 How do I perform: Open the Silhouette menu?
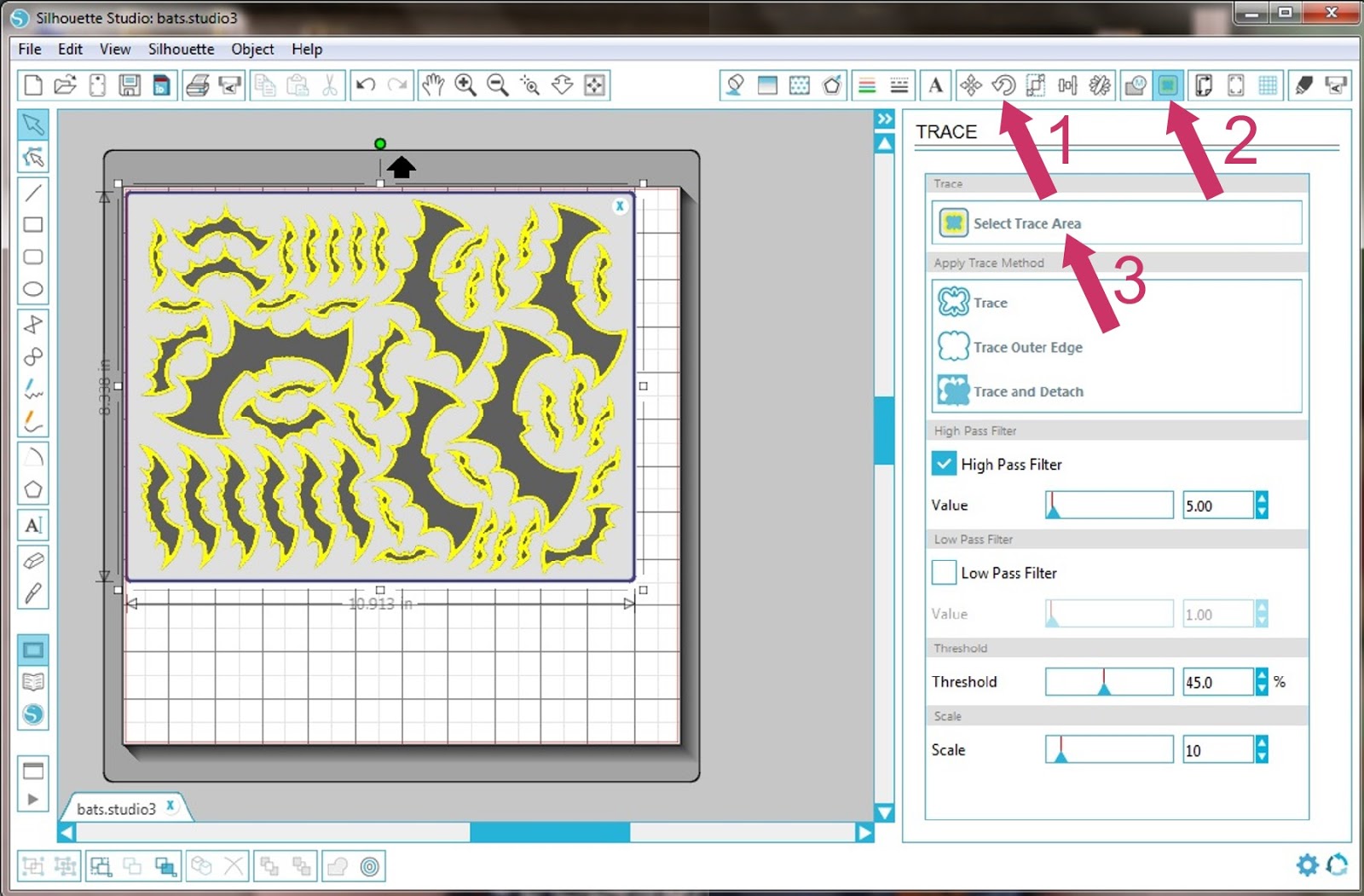pos(182,49)
